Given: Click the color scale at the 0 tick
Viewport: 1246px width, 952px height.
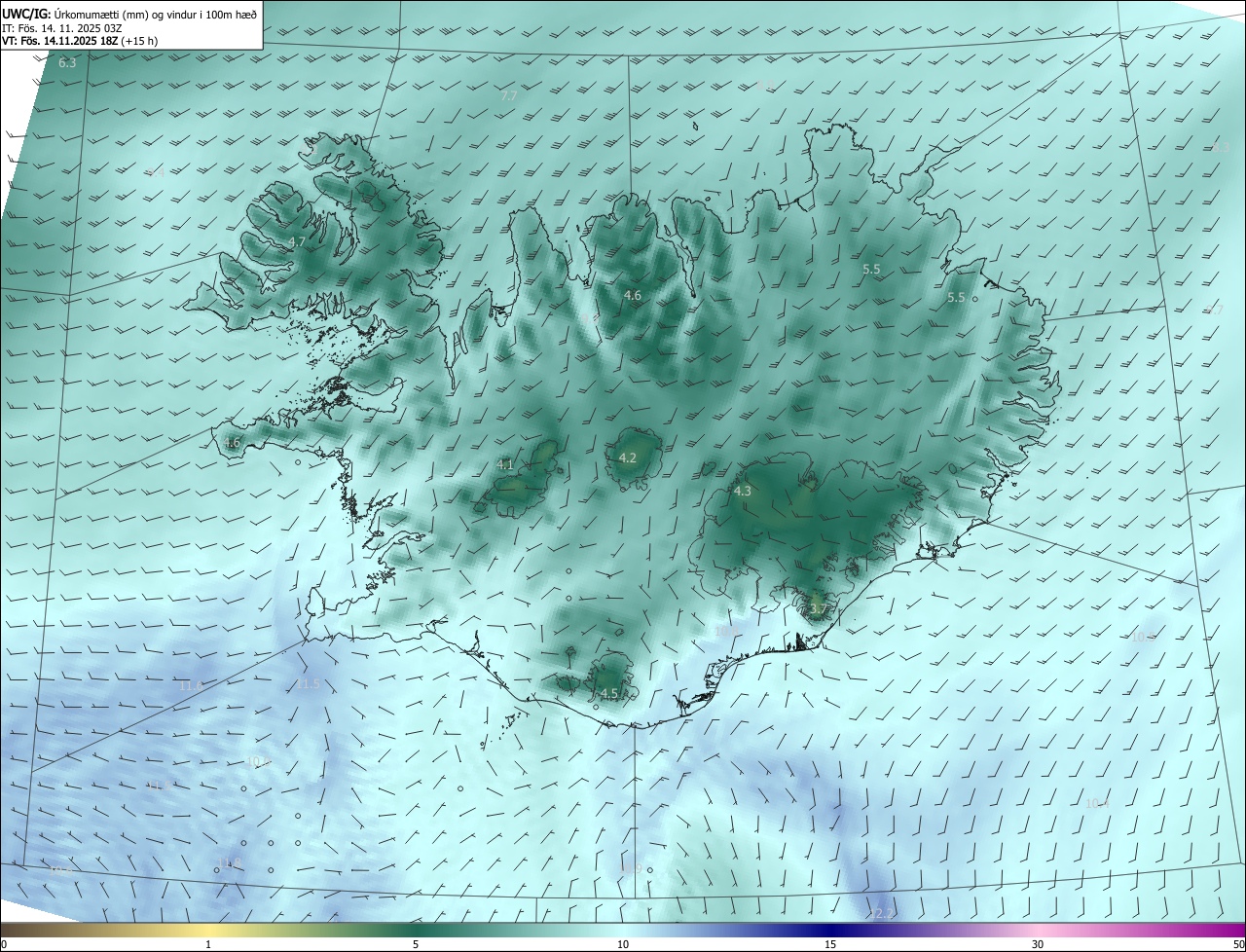Looking at the screenshot, I should (x=3, y=944).
